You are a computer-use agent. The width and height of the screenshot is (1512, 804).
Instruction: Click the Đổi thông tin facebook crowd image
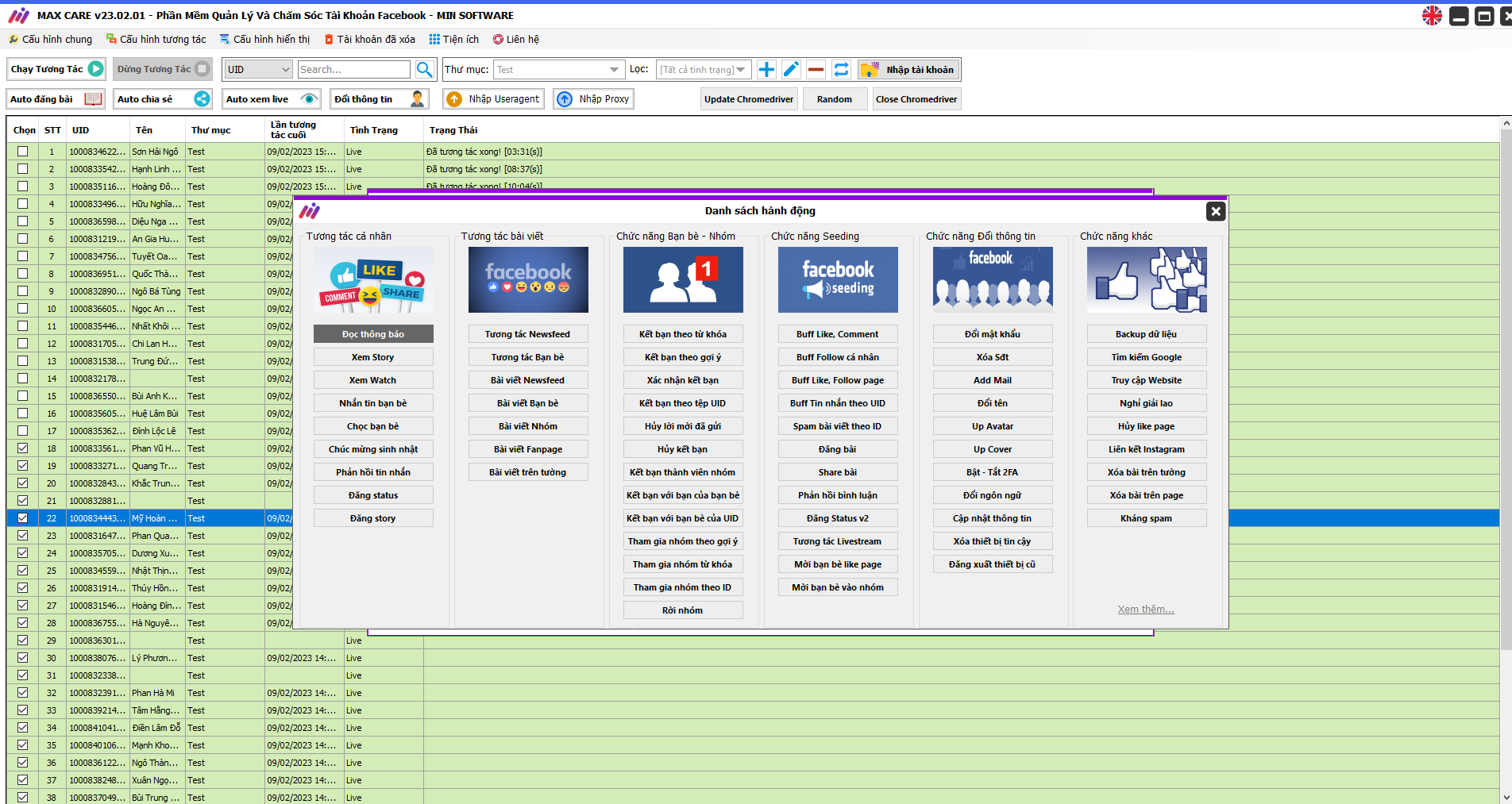point(993,279)
